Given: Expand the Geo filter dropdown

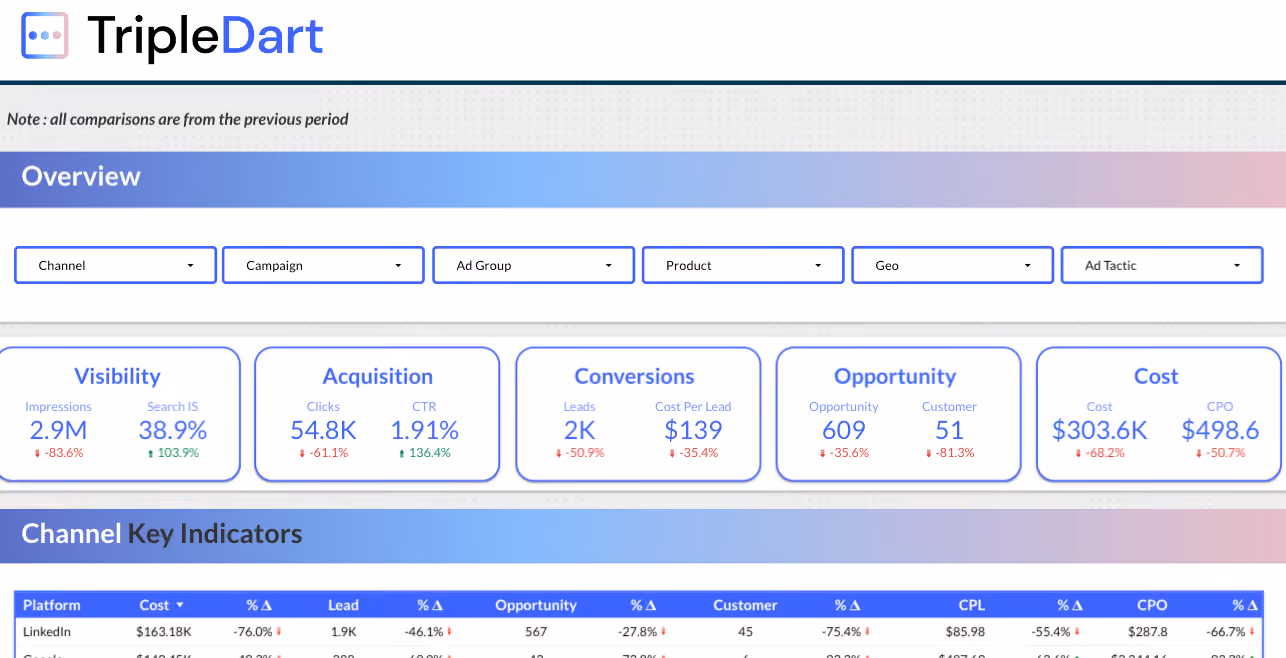Looking at the screenshot, I should pyautogui.click(x=952, y=266).
